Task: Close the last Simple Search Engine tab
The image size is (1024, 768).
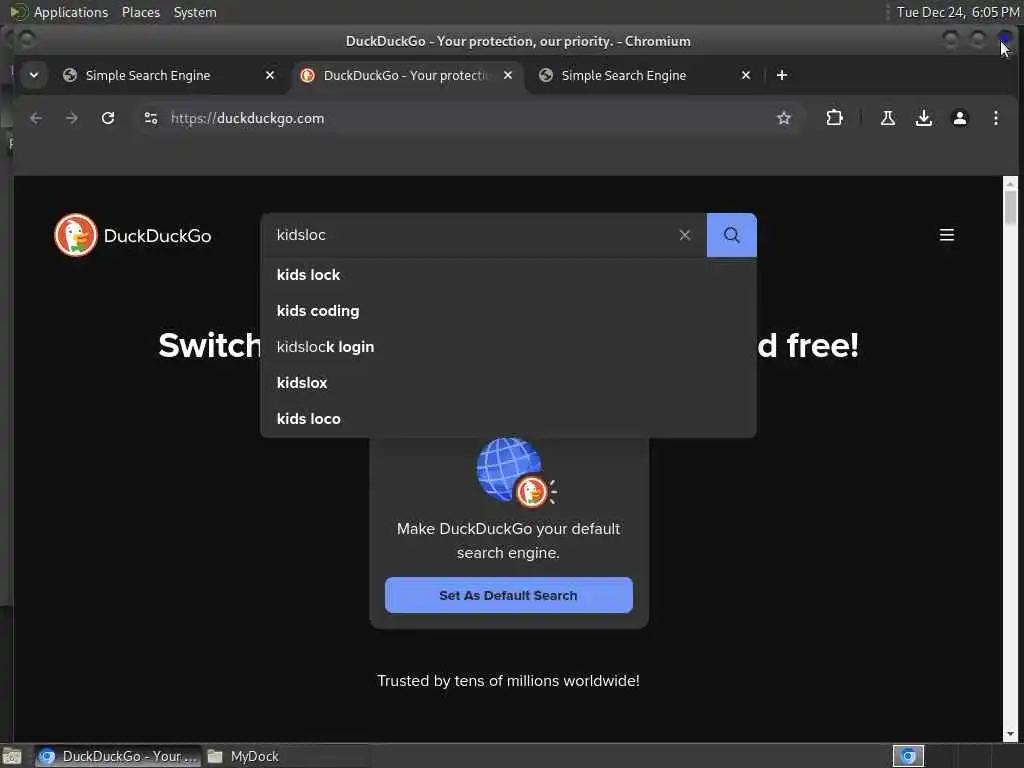Action: pyautogui.click(x=746, y=75)
